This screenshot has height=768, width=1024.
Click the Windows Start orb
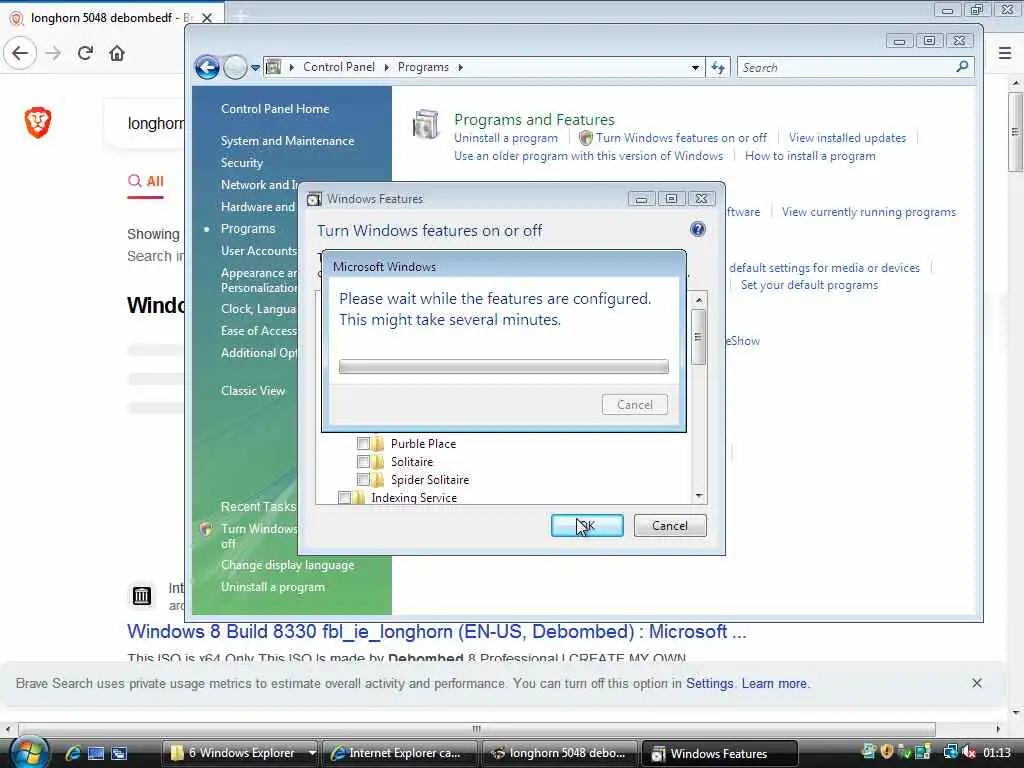click(x=29, y=752)
